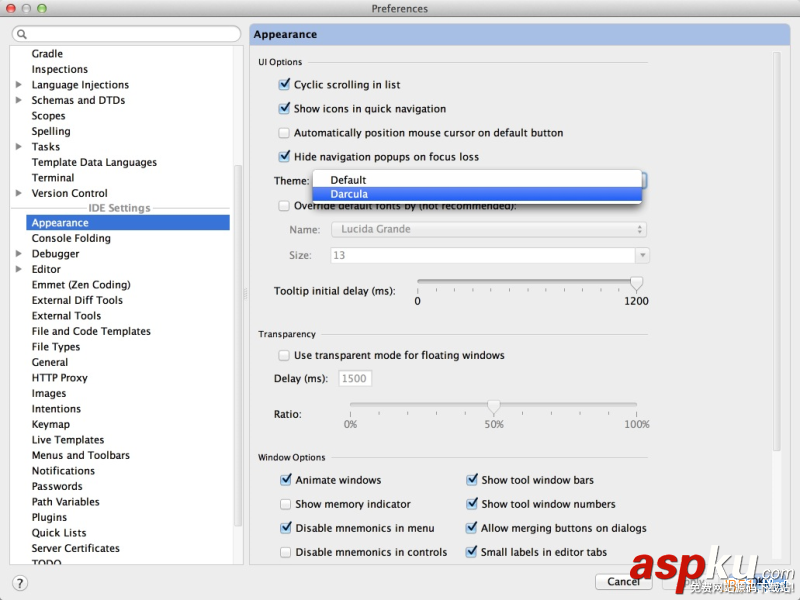Screen dimensions: 800x600
Task: Select Live Templates item
Action: point(68,440)
